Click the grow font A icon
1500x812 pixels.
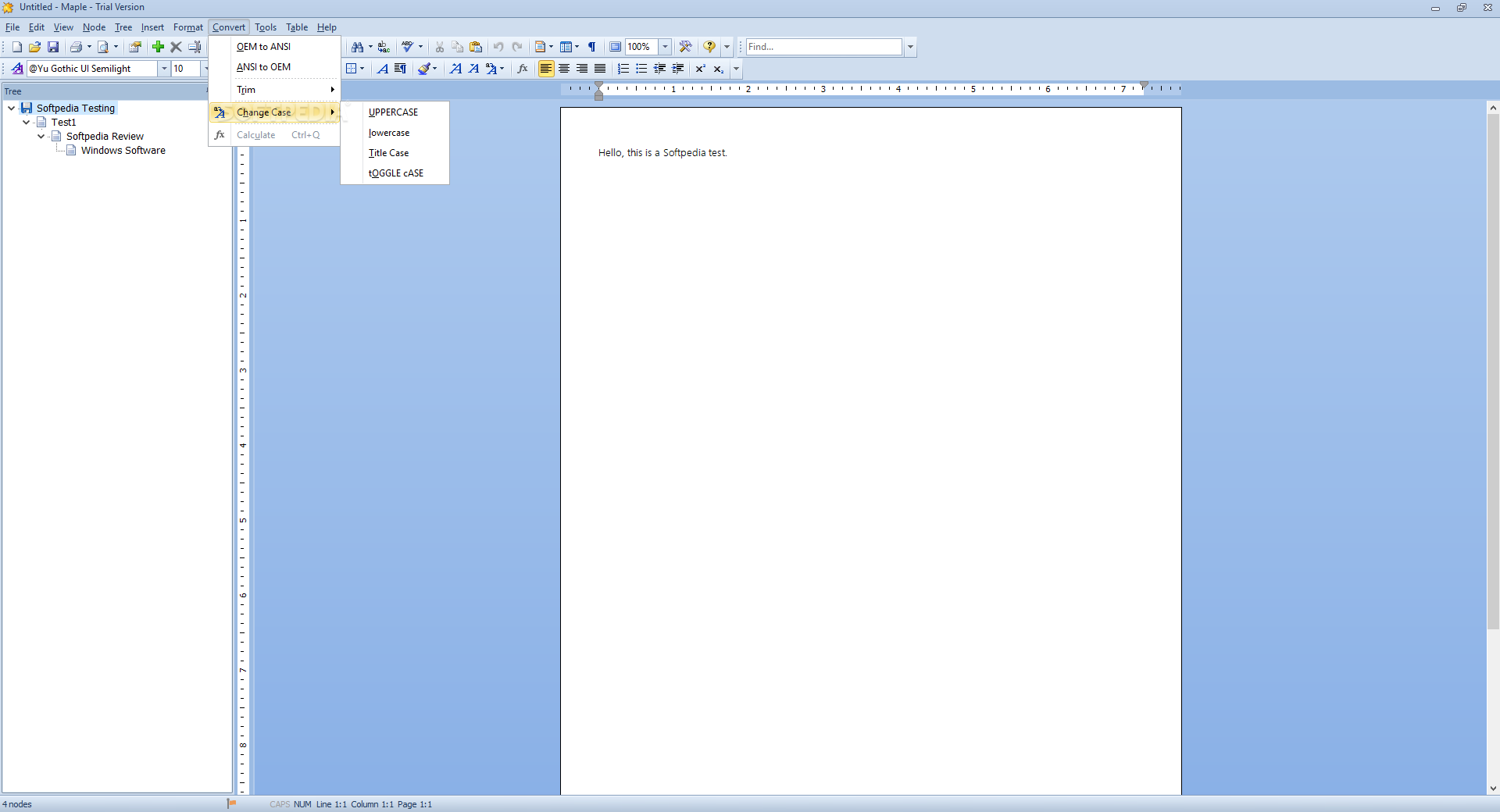(x=455, y=69)
